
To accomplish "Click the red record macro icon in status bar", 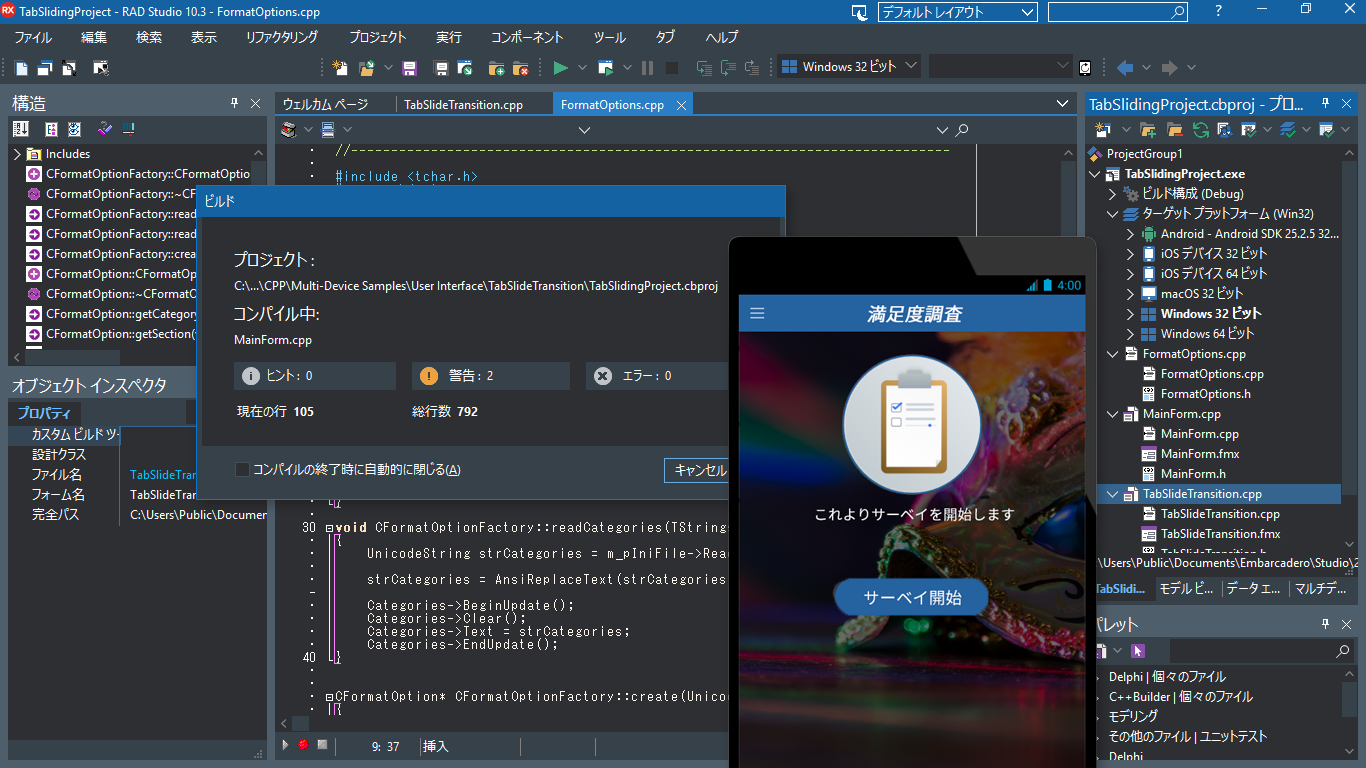I will [303, 745].
